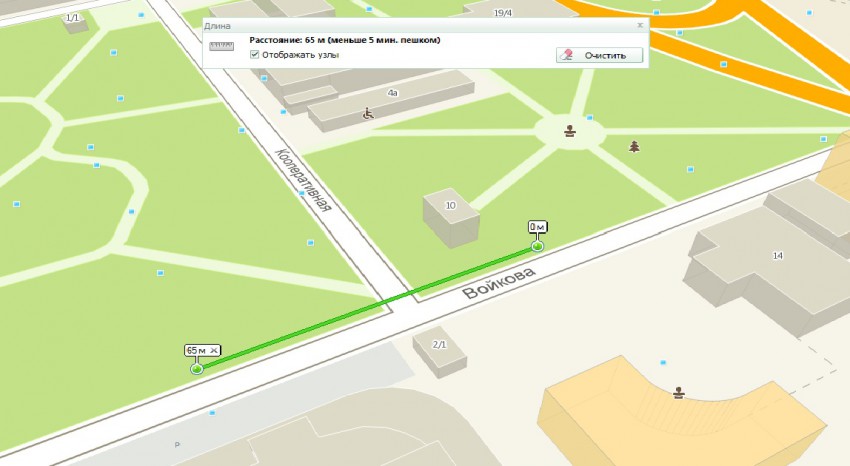Click the monument icon on the orange building

tap(680, 391)
